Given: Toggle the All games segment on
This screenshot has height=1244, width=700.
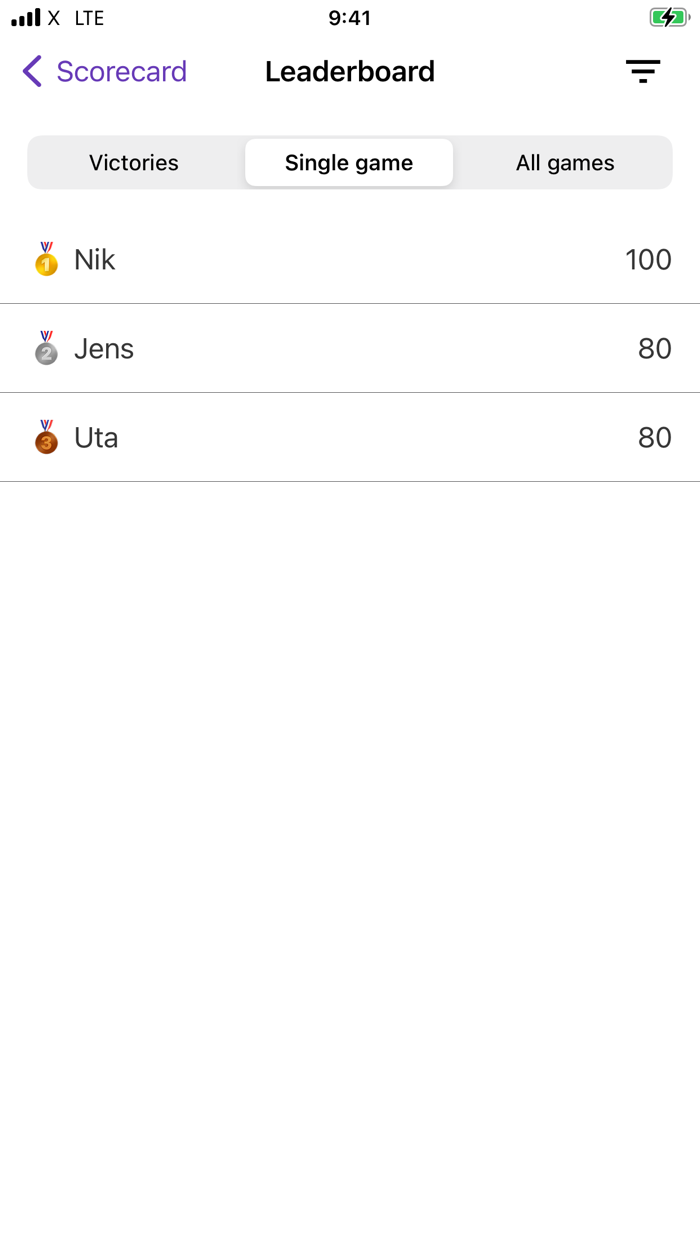Looking at the screenshot, I should point(564,162).
